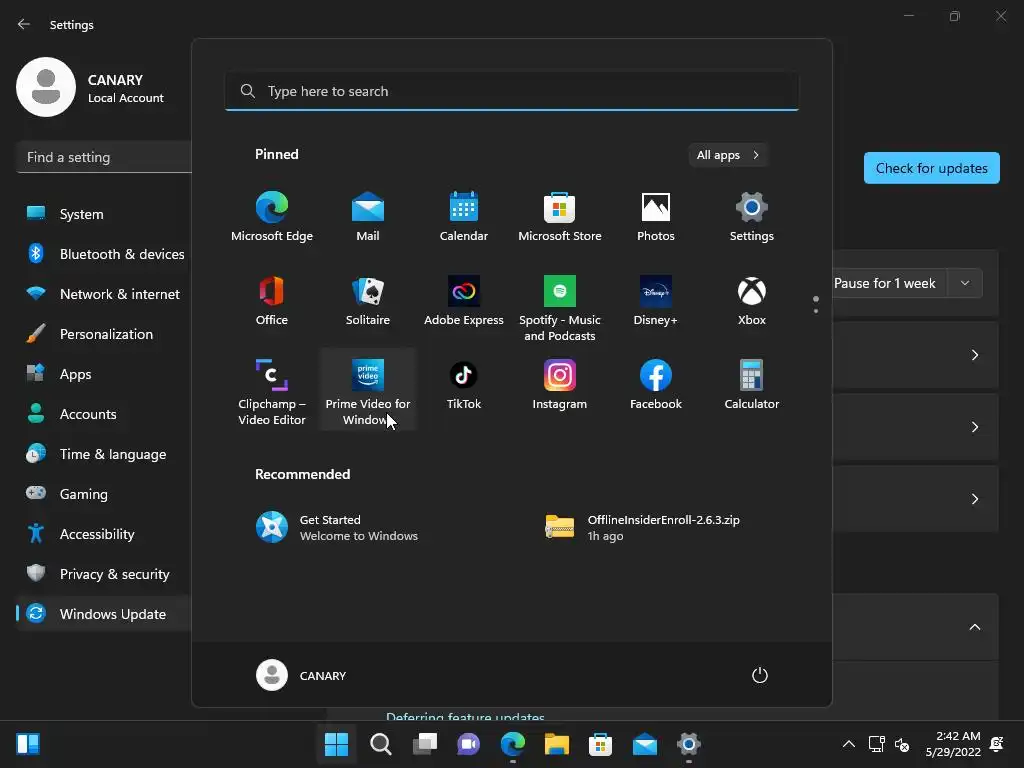Expand the Pause for 1 week dropdown

point(965,283)
